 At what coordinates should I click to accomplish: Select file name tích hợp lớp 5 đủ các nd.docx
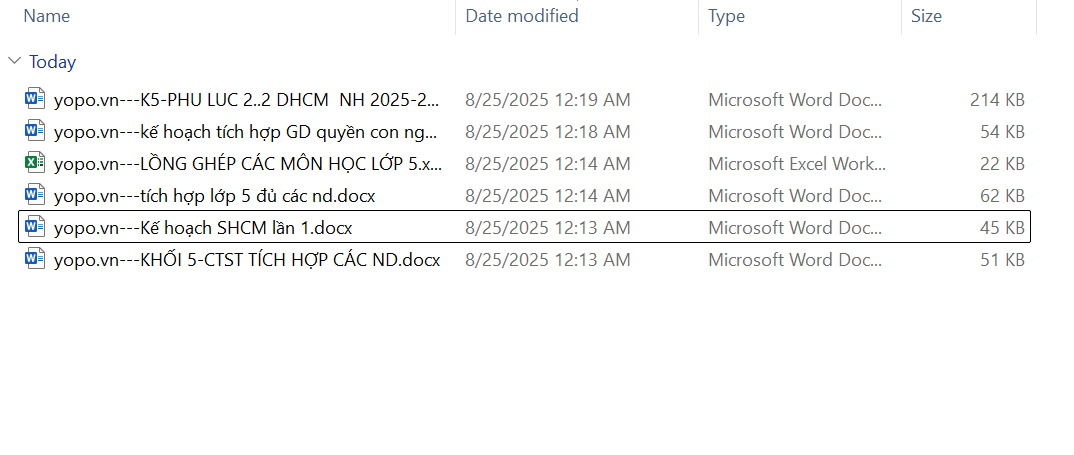tap(215, 196)
